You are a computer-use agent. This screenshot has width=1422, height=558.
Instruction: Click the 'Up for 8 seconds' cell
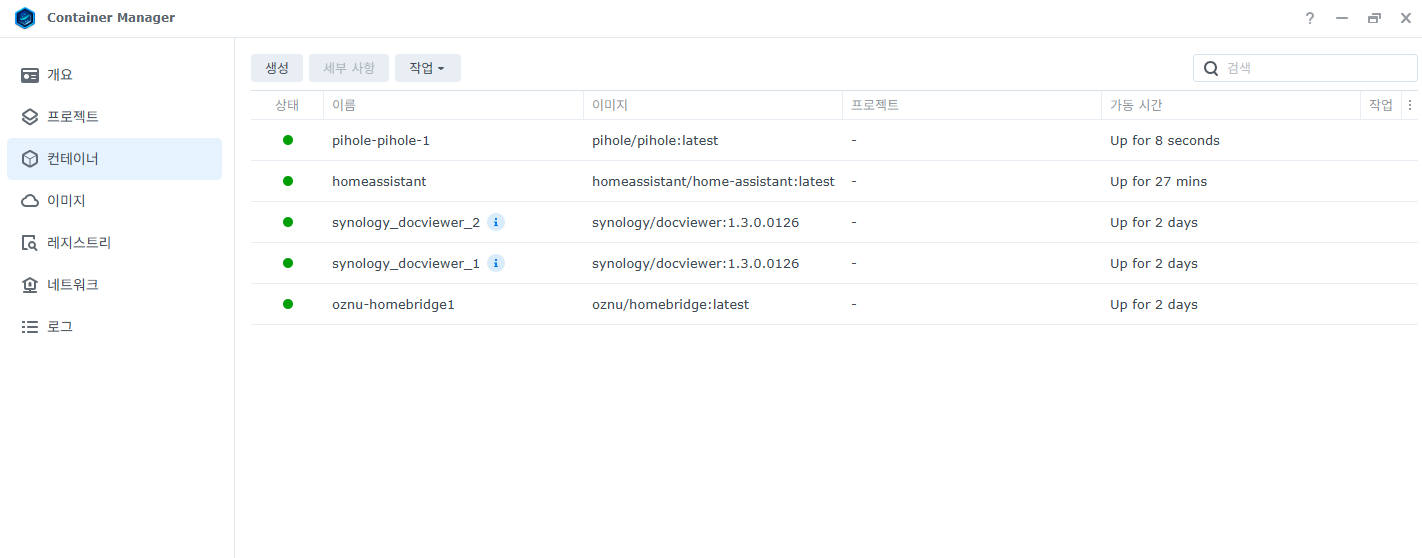click(x=1165, y=140)
